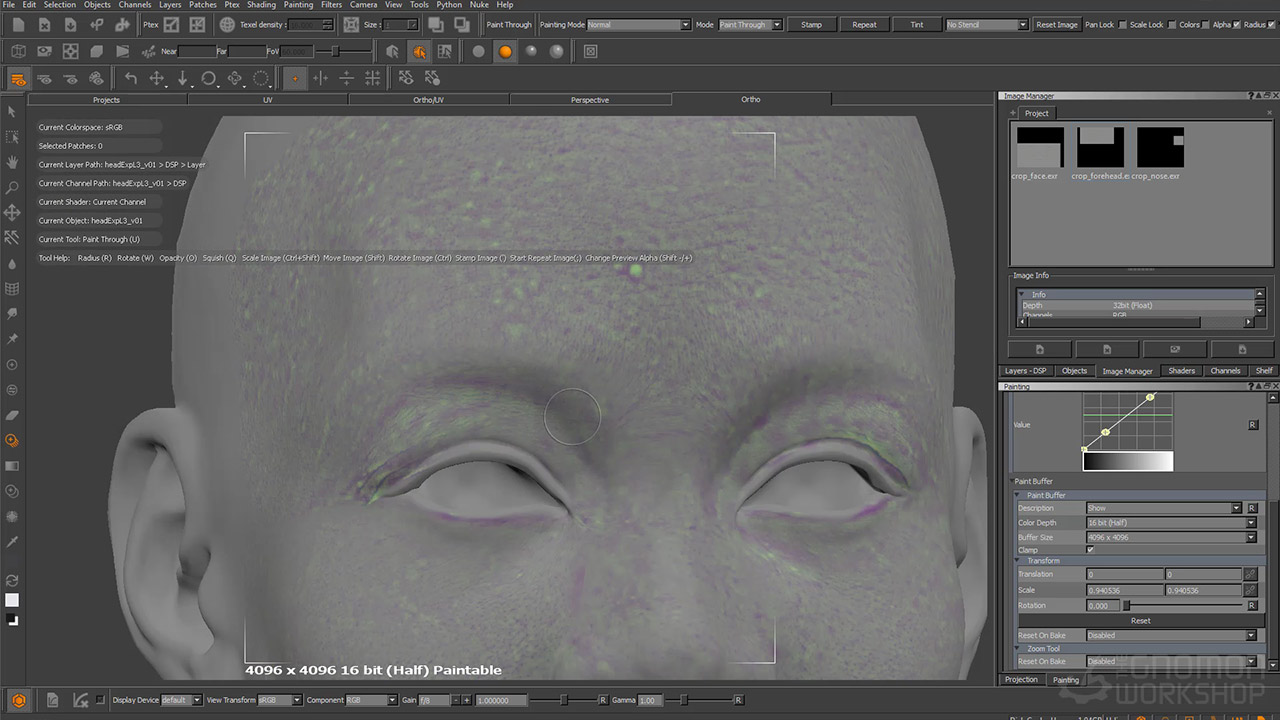
Task: Open the No Stencil dropdown
Action: (x=986, y=25)
